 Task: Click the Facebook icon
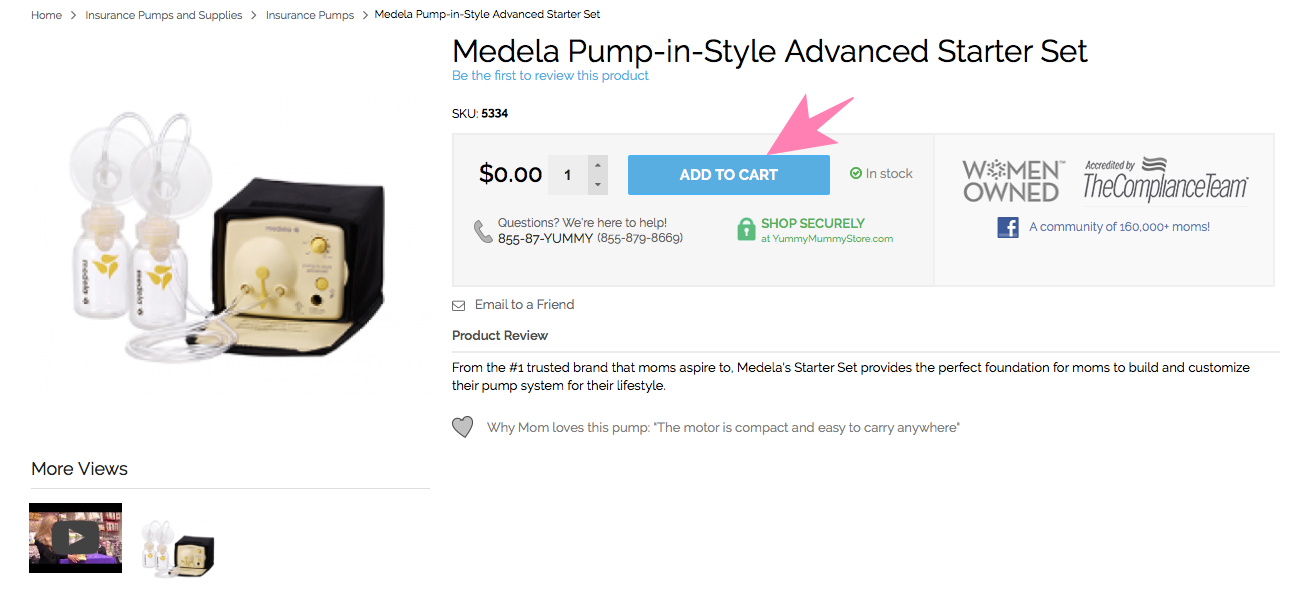(1008, 227)
